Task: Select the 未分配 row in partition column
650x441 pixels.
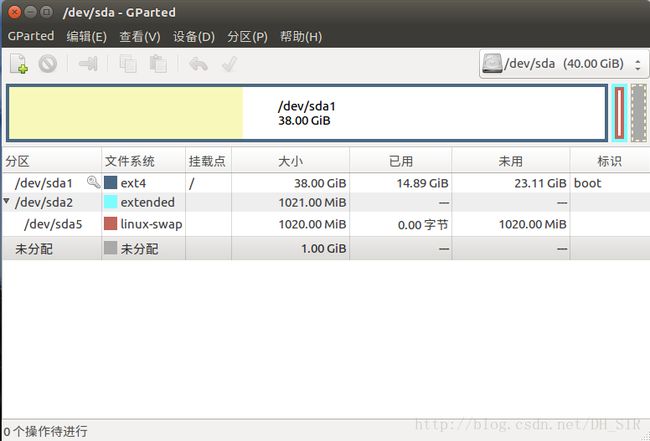Action: [x=34, y=249]
